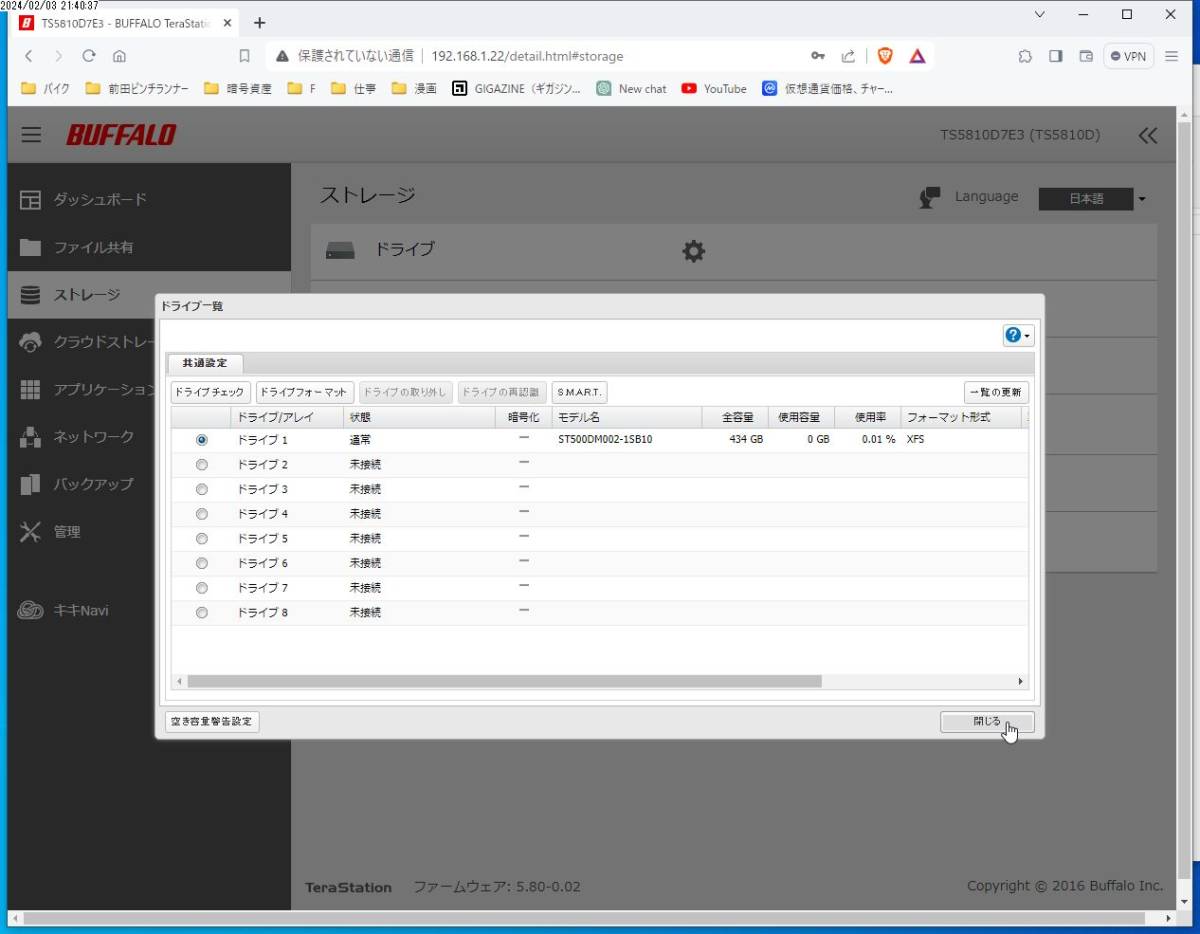Open the バイク bookmark folder

[46, 88]
